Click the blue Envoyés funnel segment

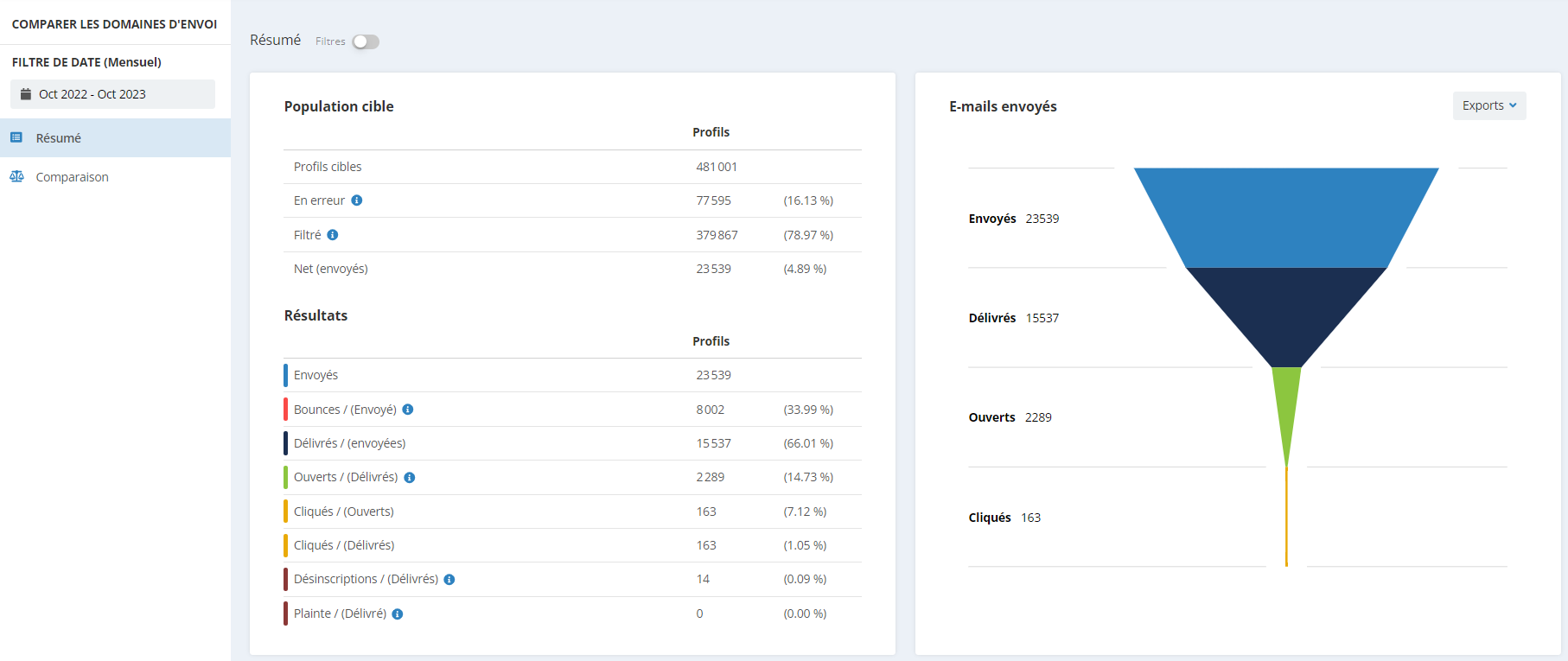[x=1286, y=218]
